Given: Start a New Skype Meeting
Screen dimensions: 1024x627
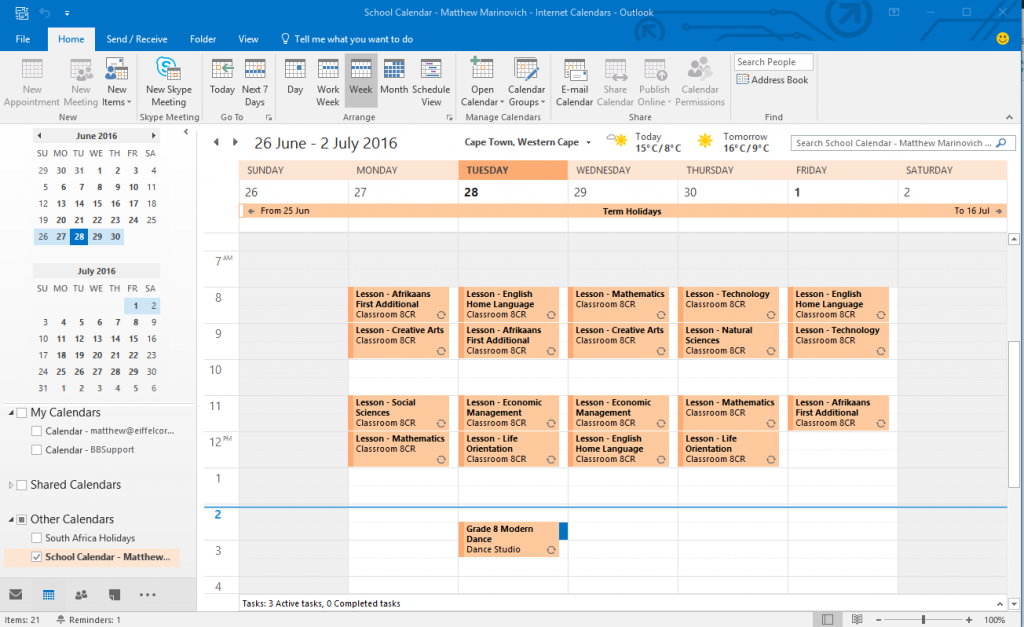Looking at the screenshot, I should pos(168,82).
